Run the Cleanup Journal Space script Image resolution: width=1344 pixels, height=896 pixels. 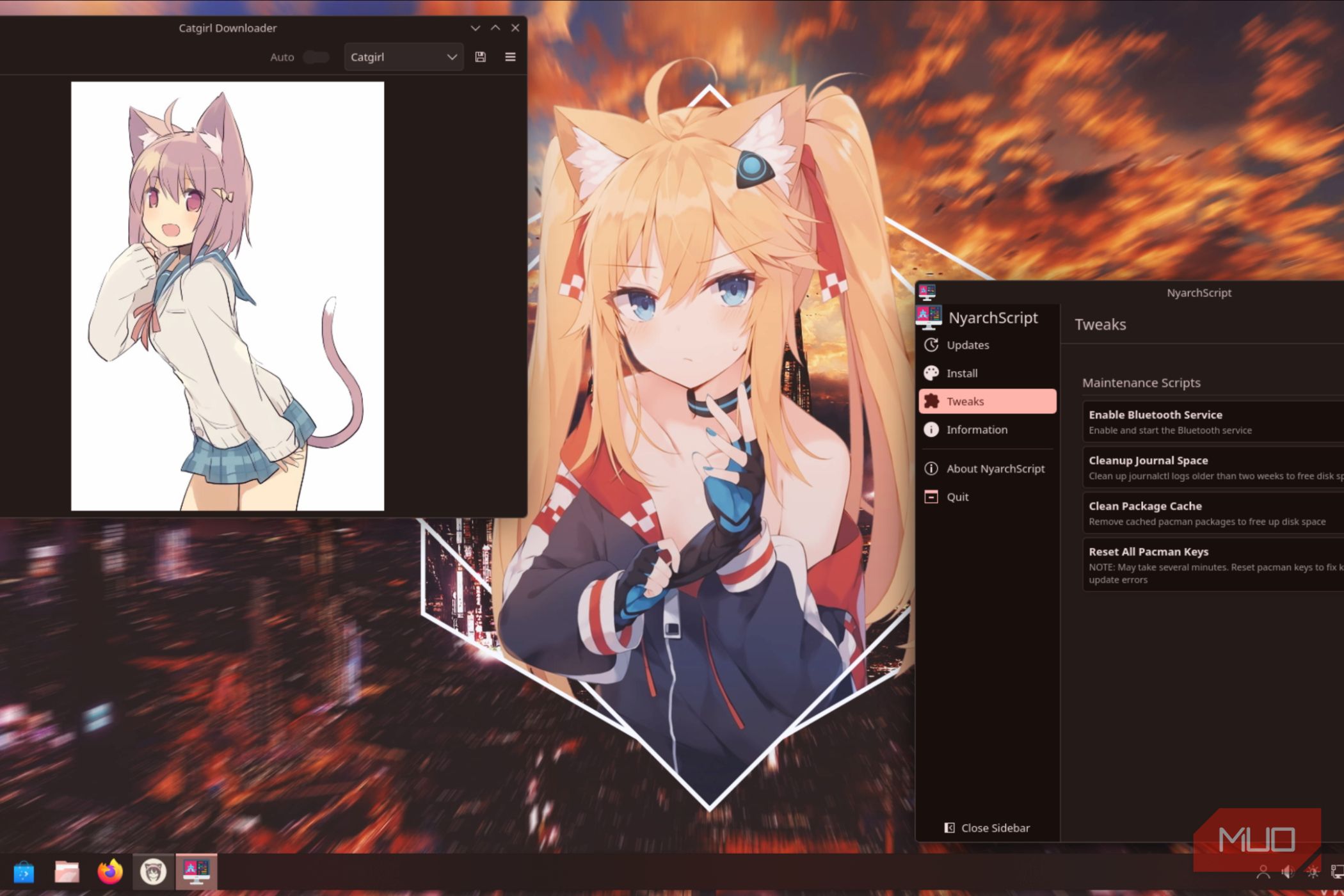1213,467
